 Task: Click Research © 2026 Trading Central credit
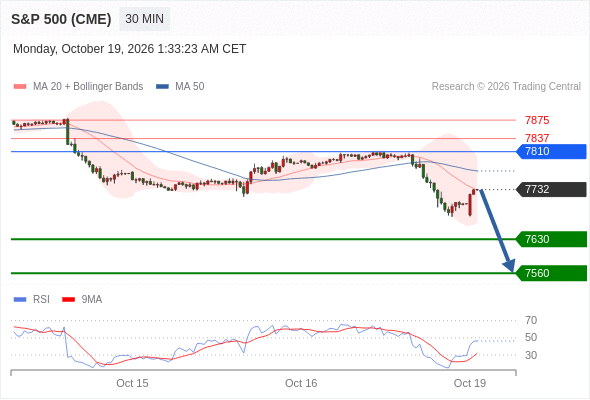[506, 87]
